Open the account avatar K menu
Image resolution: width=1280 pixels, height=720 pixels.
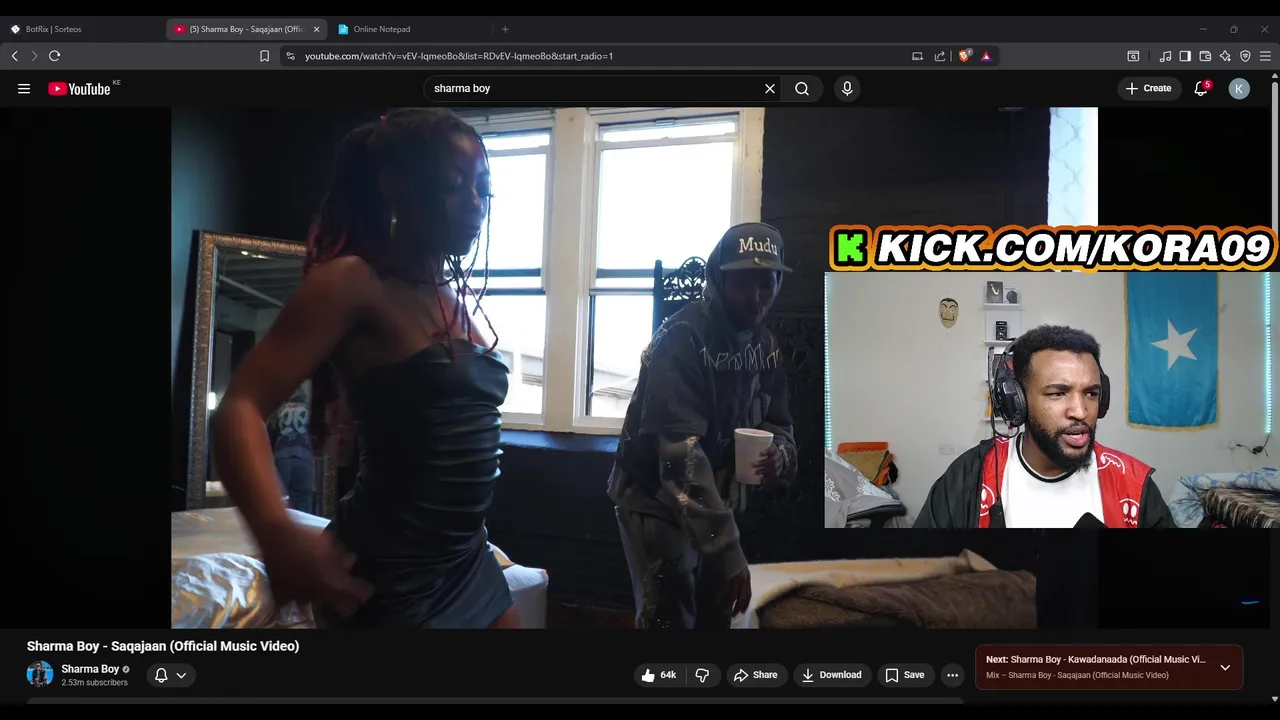click(x=1239, y=89)
